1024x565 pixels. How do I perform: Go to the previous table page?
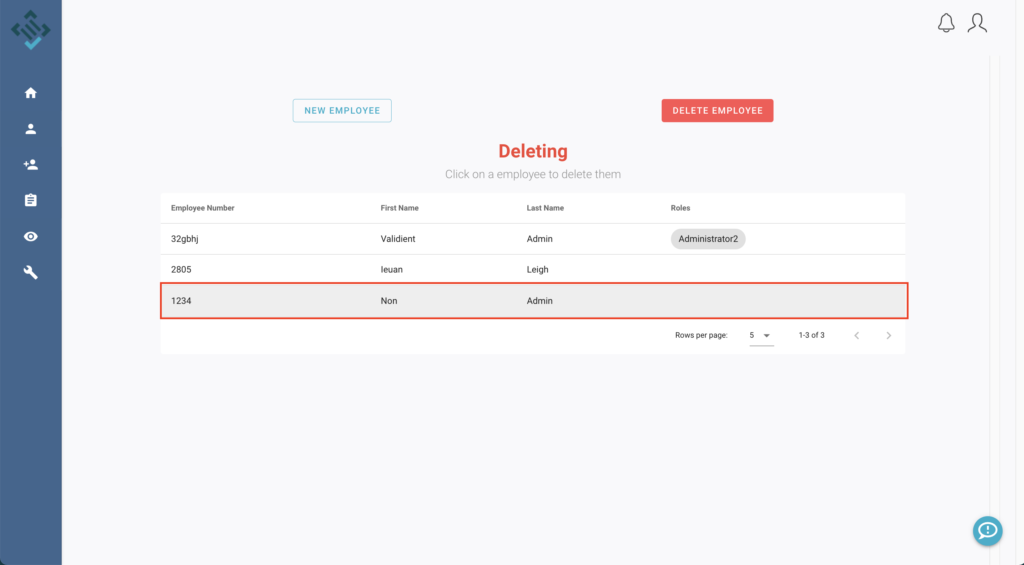click(x=857, y=336)
